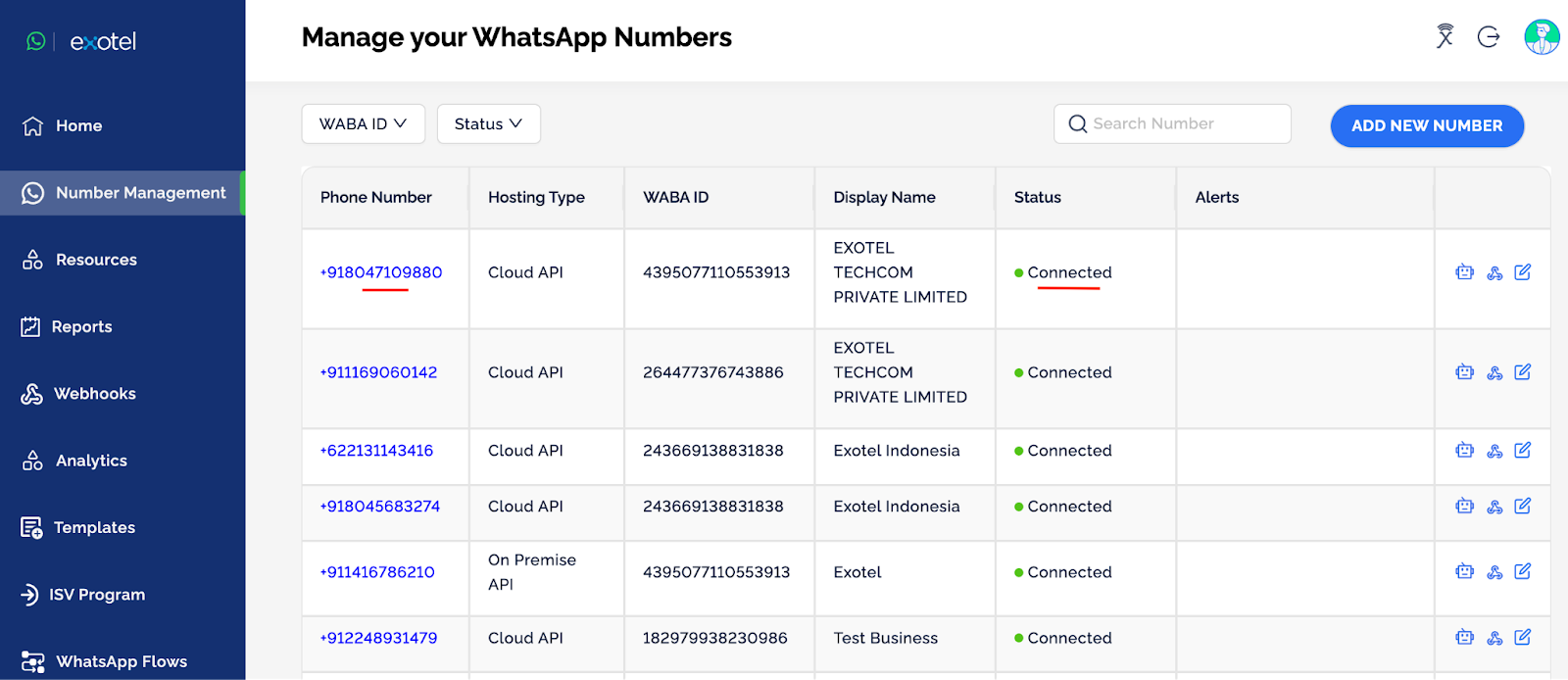Open bot settings for +911416786210
The height and width of the screenshot is (680, 1568).
point(1465,571)
